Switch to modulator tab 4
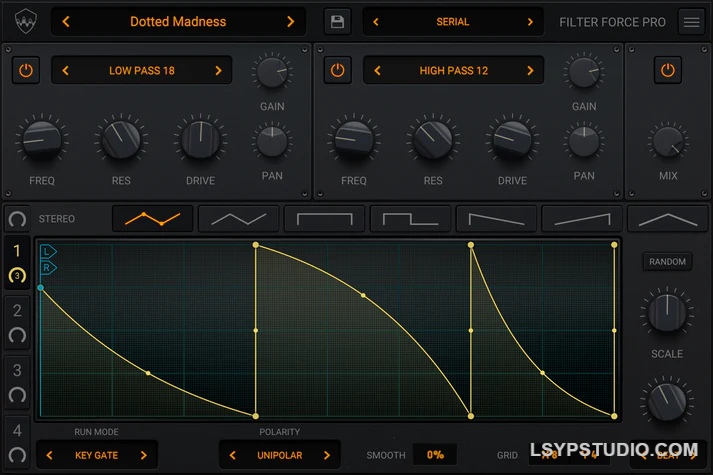Screen dimensions: 713x475 [17, 430]
